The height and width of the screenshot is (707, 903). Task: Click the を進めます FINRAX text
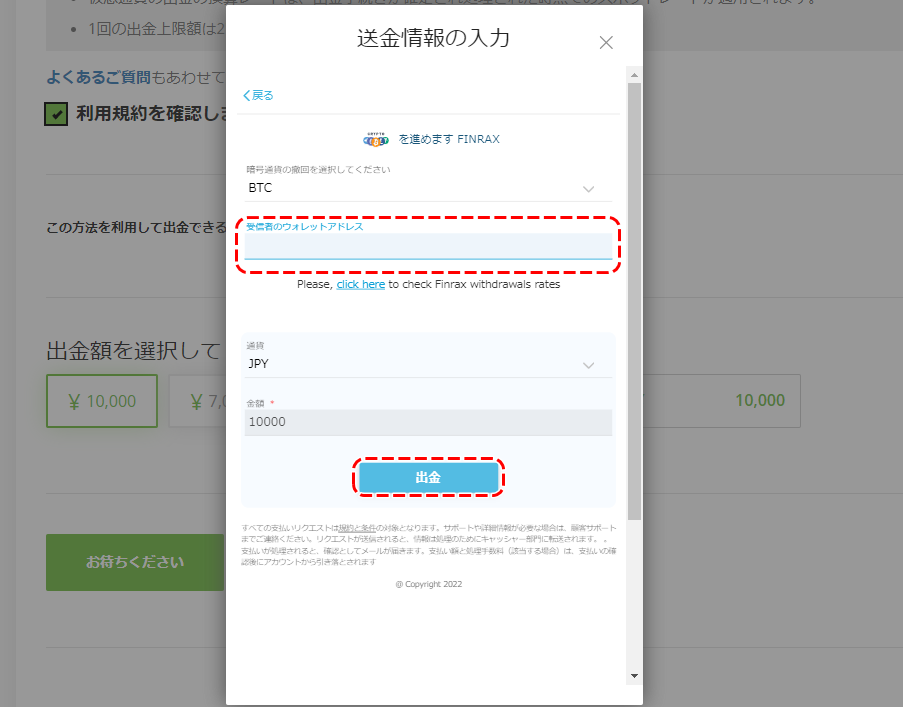coord(449,139)
